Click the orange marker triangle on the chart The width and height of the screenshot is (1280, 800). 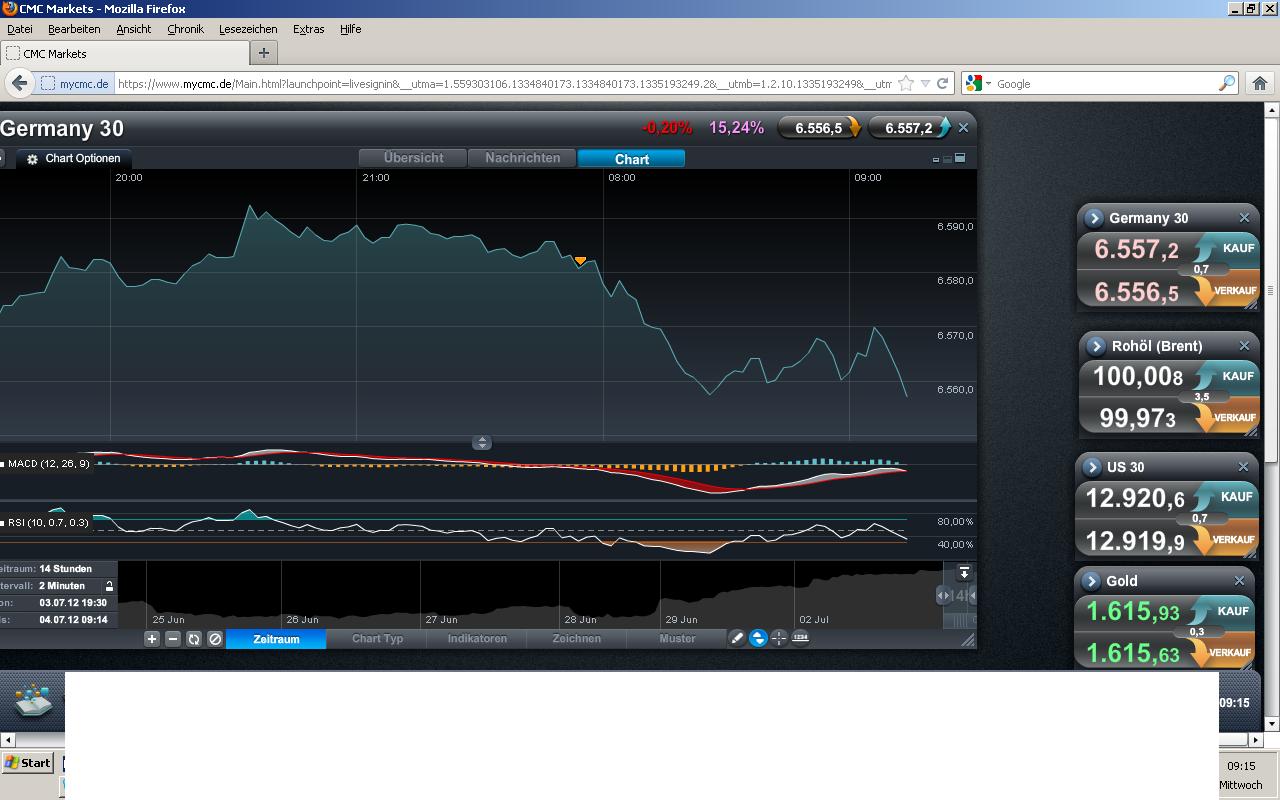580,261
